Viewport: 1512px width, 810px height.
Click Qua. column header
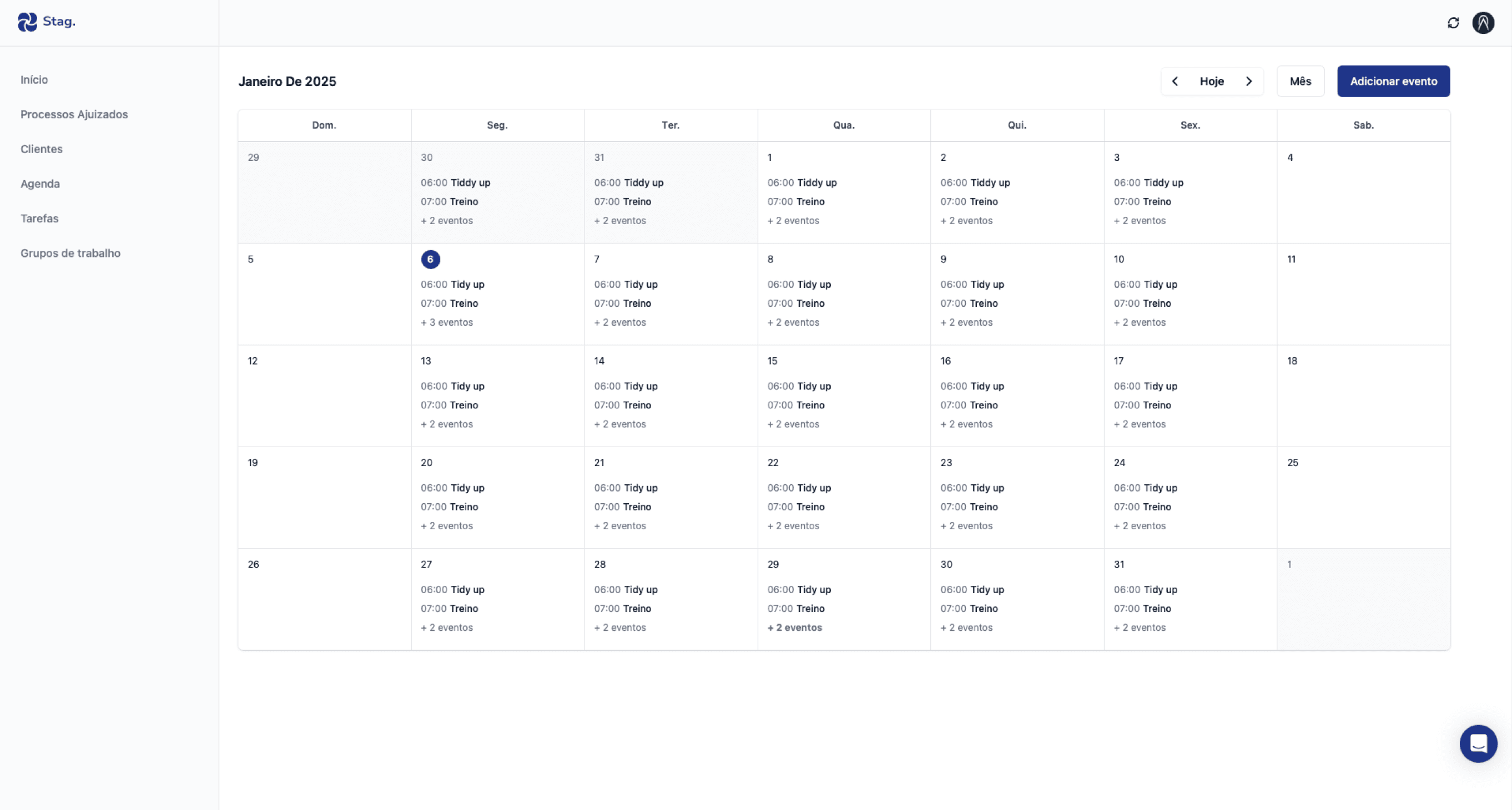[844, 125]
